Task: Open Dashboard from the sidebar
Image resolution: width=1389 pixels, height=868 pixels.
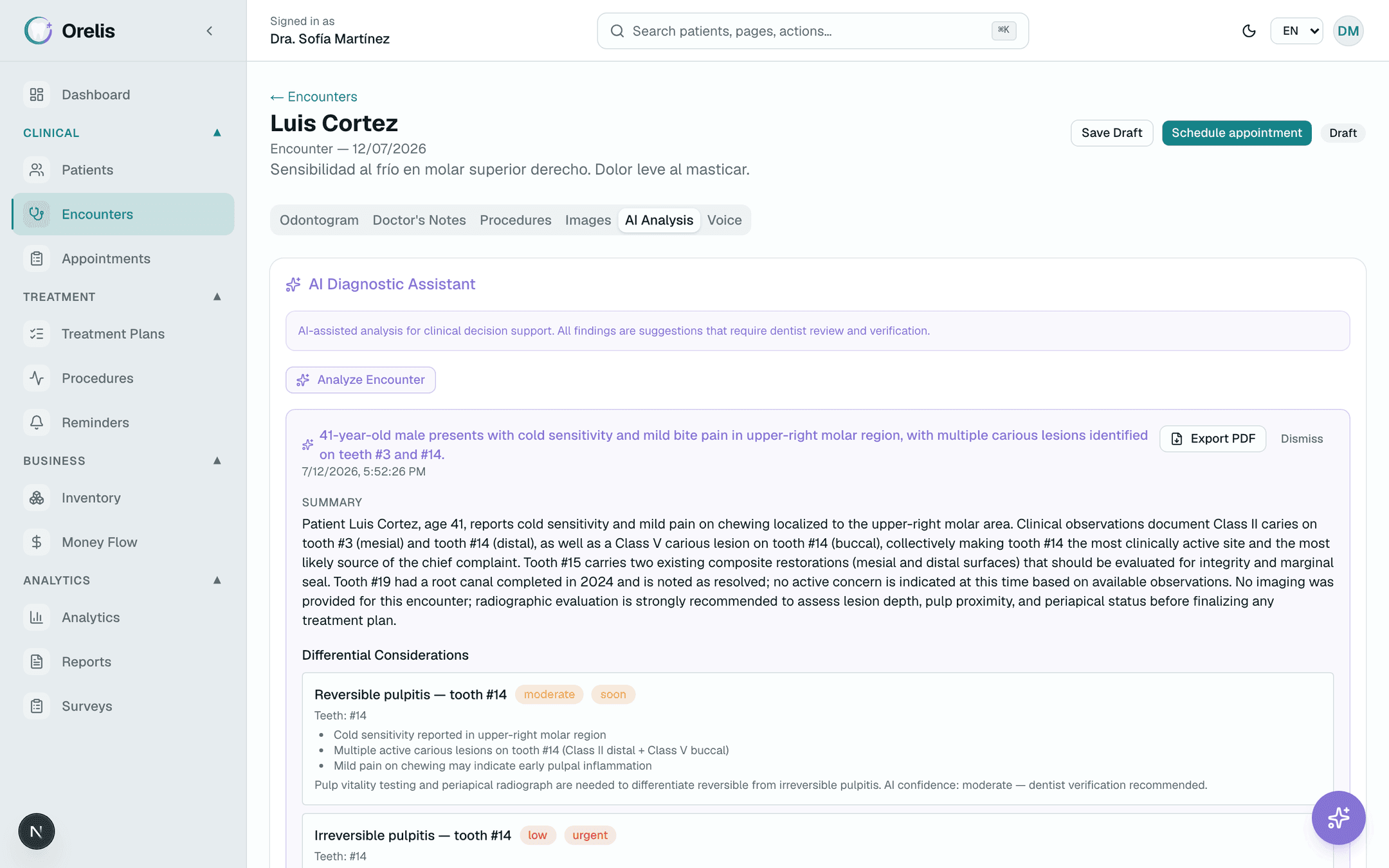Action: [123, 95]
